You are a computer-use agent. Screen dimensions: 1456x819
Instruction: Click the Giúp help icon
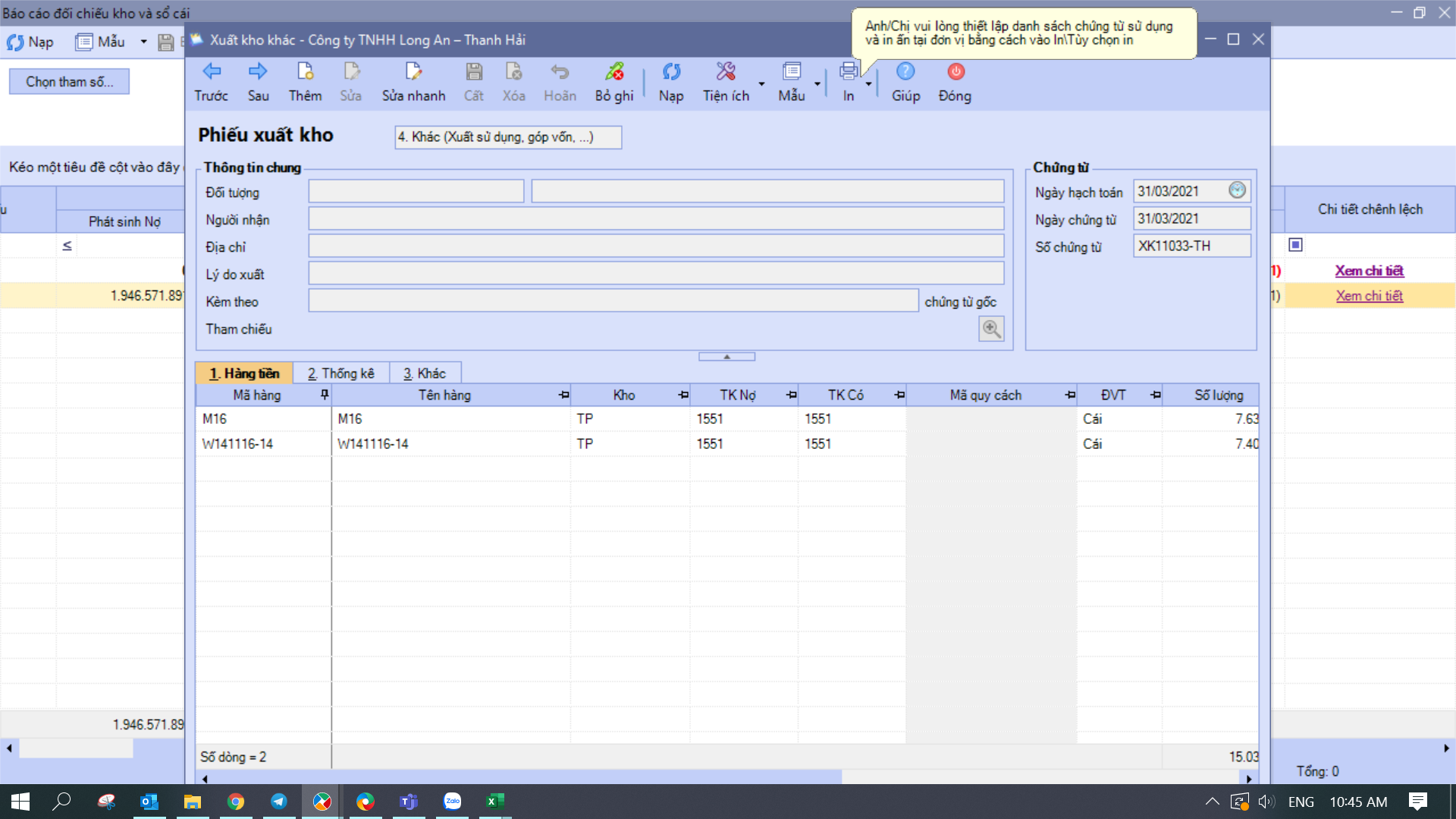tap(905, 72)
